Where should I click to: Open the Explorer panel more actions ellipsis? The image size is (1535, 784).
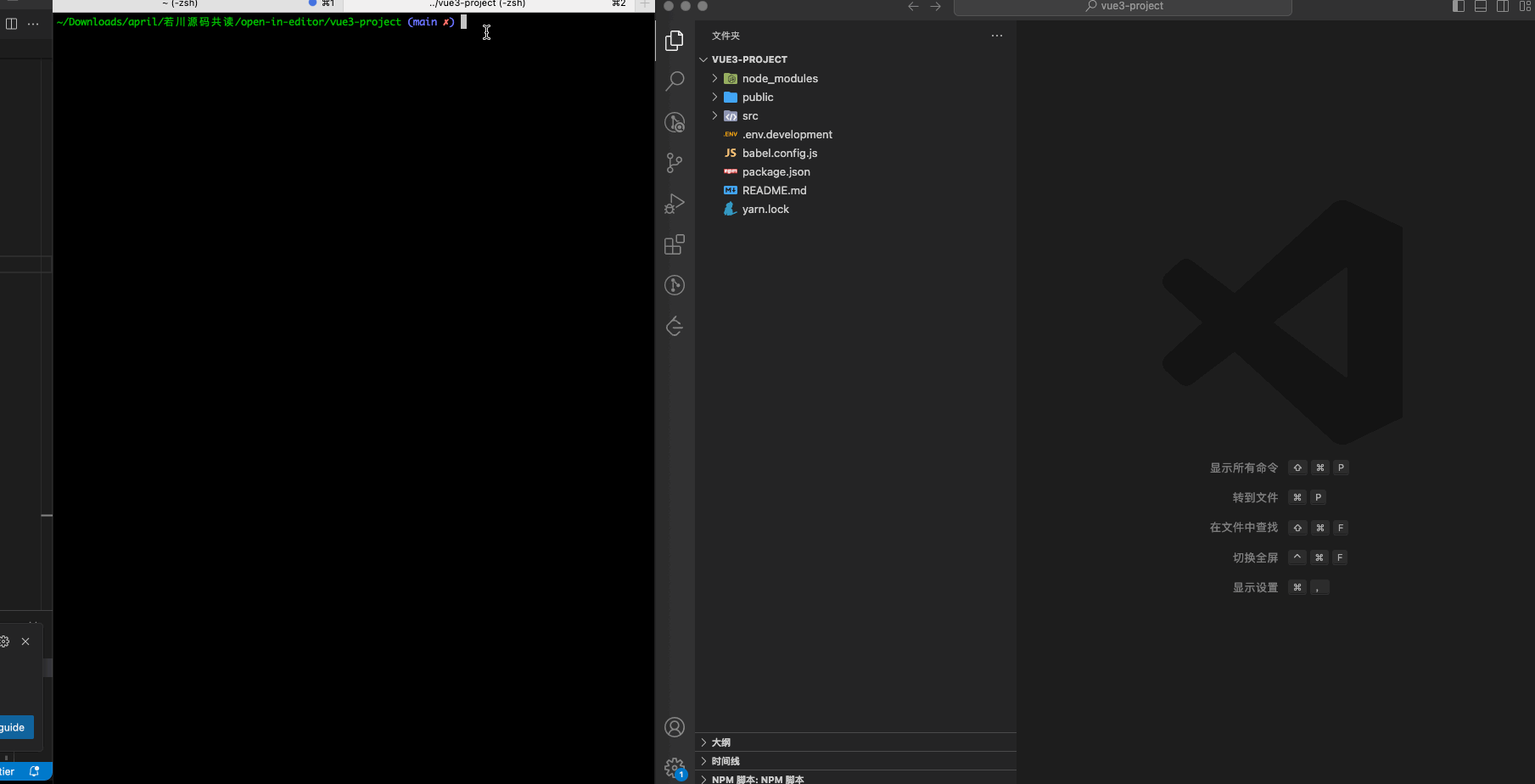tap(997, 36)
